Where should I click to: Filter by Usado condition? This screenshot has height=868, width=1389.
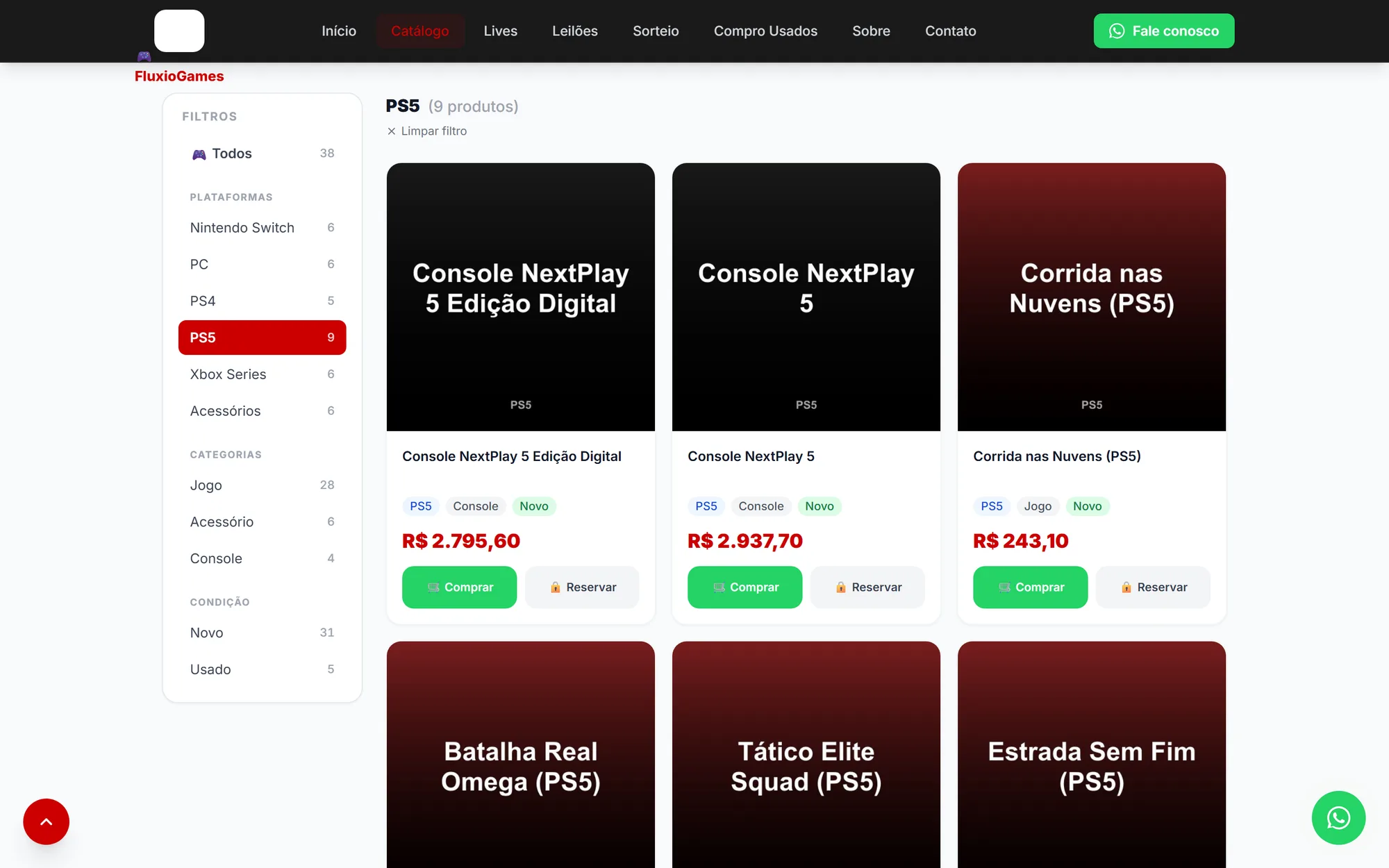pyautogui.click(x=262, y=669)
